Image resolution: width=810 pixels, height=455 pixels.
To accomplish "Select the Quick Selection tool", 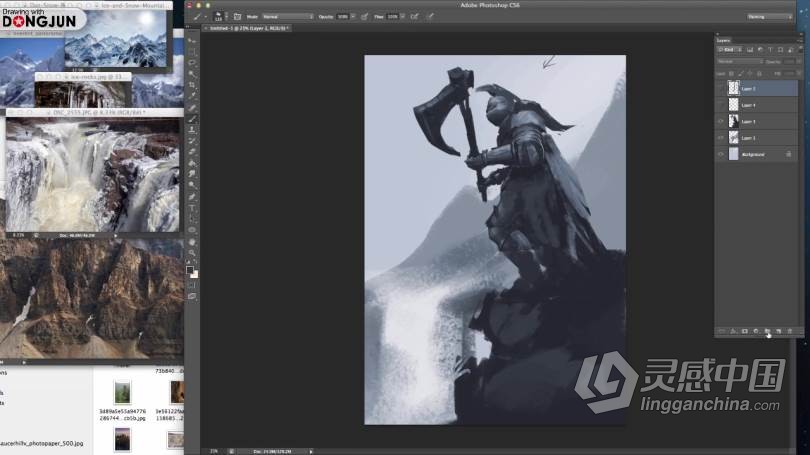I will click(x=192, y=74).
